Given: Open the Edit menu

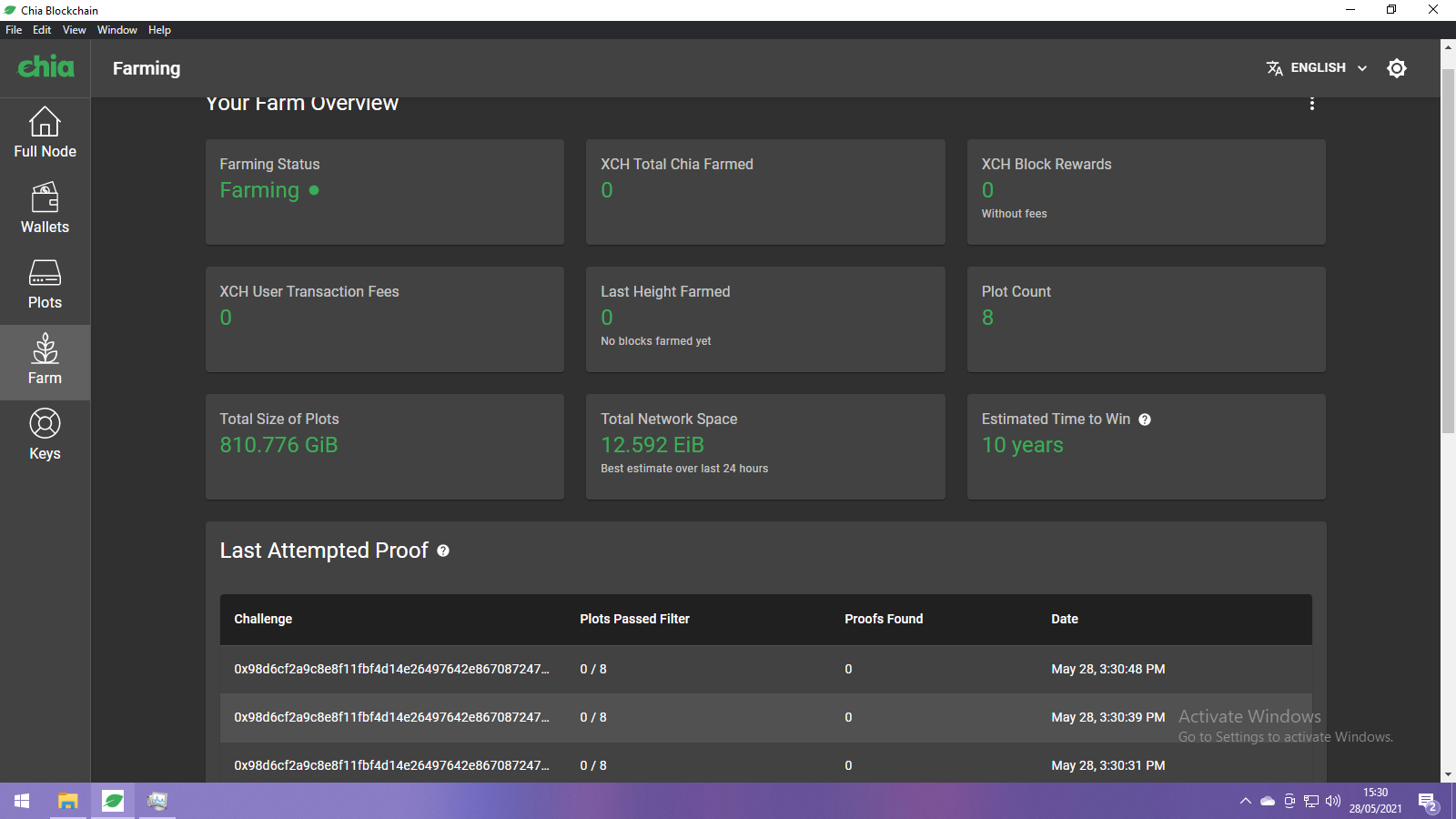Looking at the screenshot, I should 42,30.
